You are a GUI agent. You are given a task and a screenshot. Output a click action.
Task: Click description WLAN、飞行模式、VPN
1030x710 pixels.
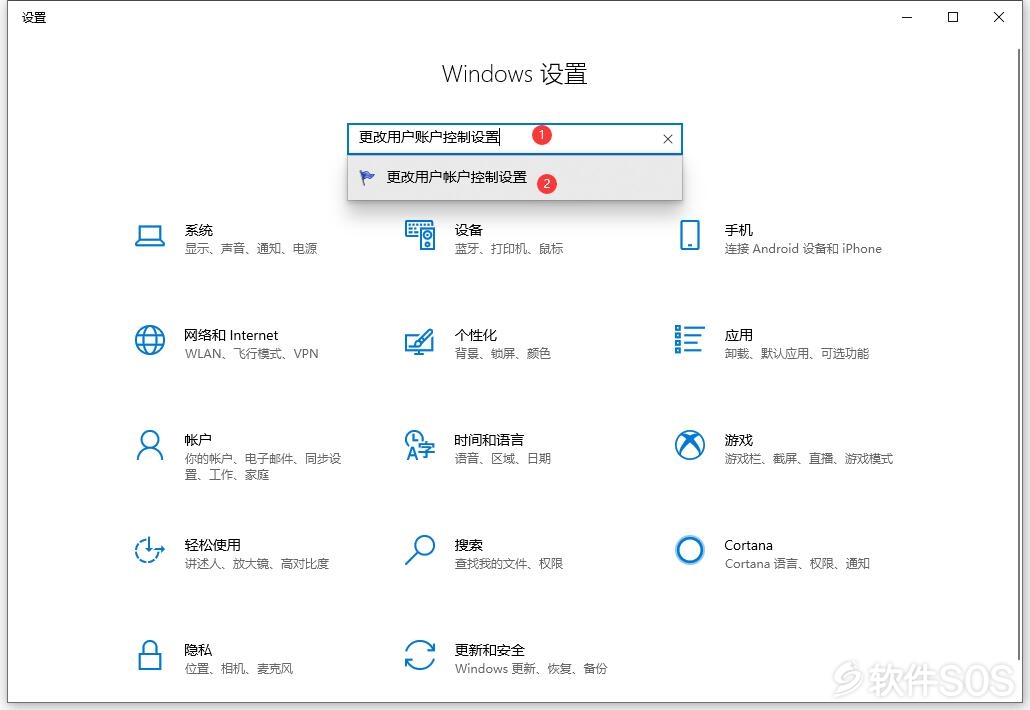click(252, 353)
